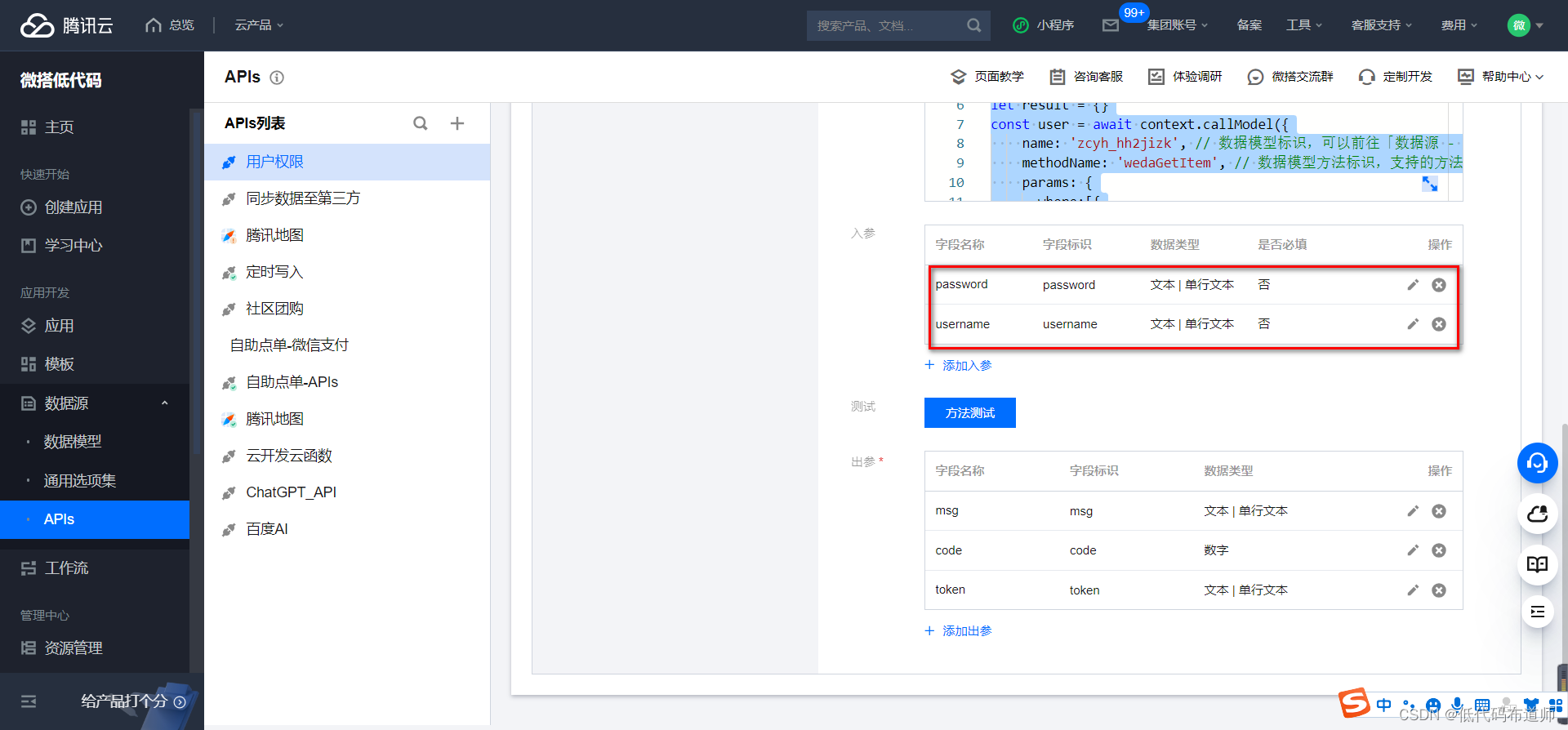Delete the username input parameter
The height and width of the screenshot is (730, 1568).
(1439, 324)
